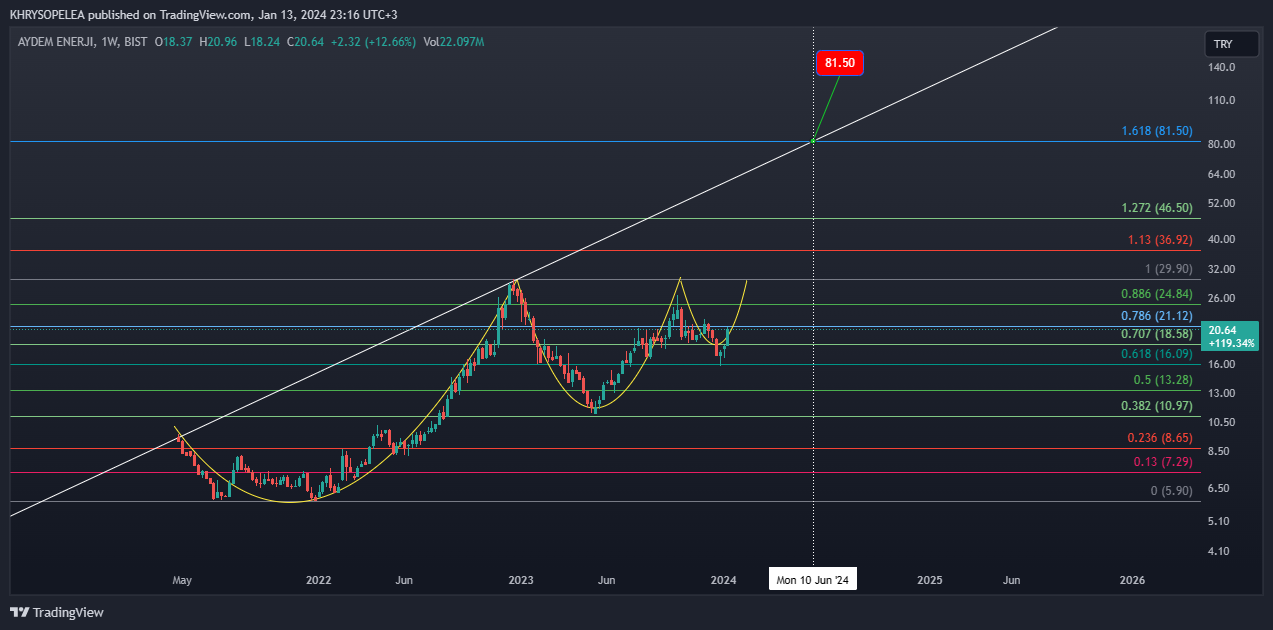This screenshot has width=1273, height=630.
Task: Click the 4.10 price scale value
Action: pyautogui.click(x=1220, y=552)
